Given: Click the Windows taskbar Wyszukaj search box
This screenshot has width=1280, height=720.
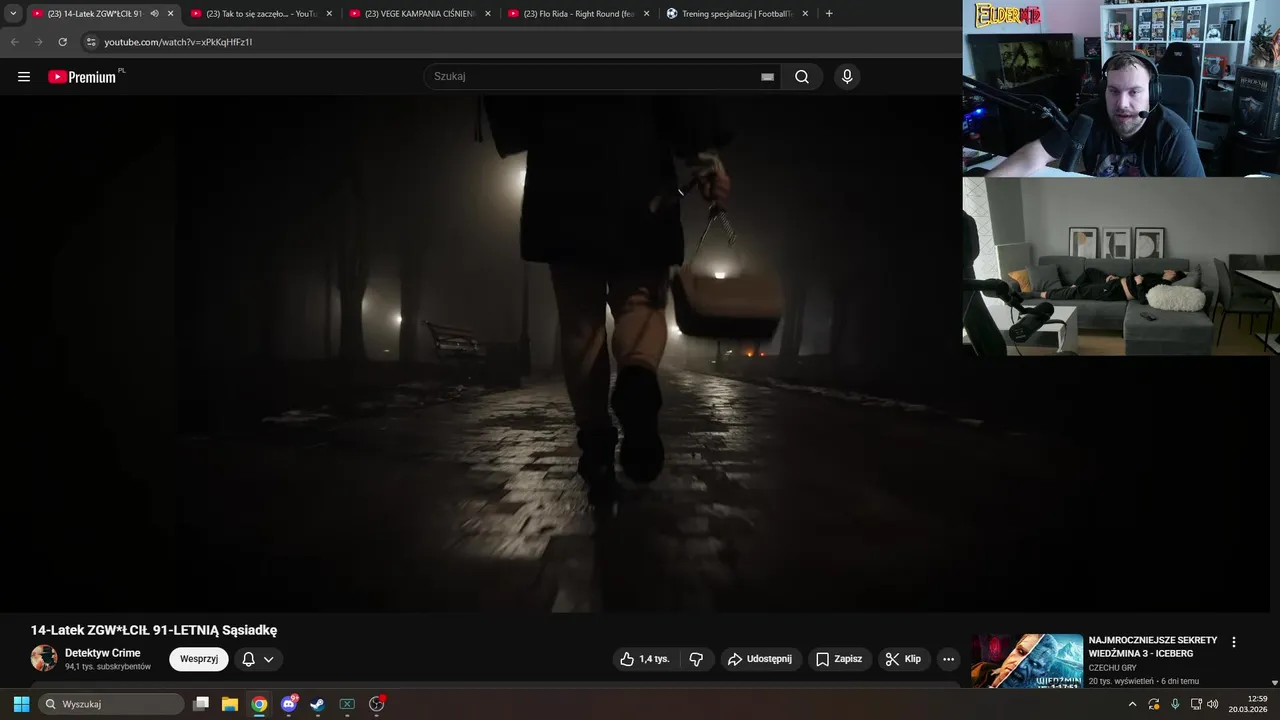Looking at the screenshot, I should click(111, 704).
